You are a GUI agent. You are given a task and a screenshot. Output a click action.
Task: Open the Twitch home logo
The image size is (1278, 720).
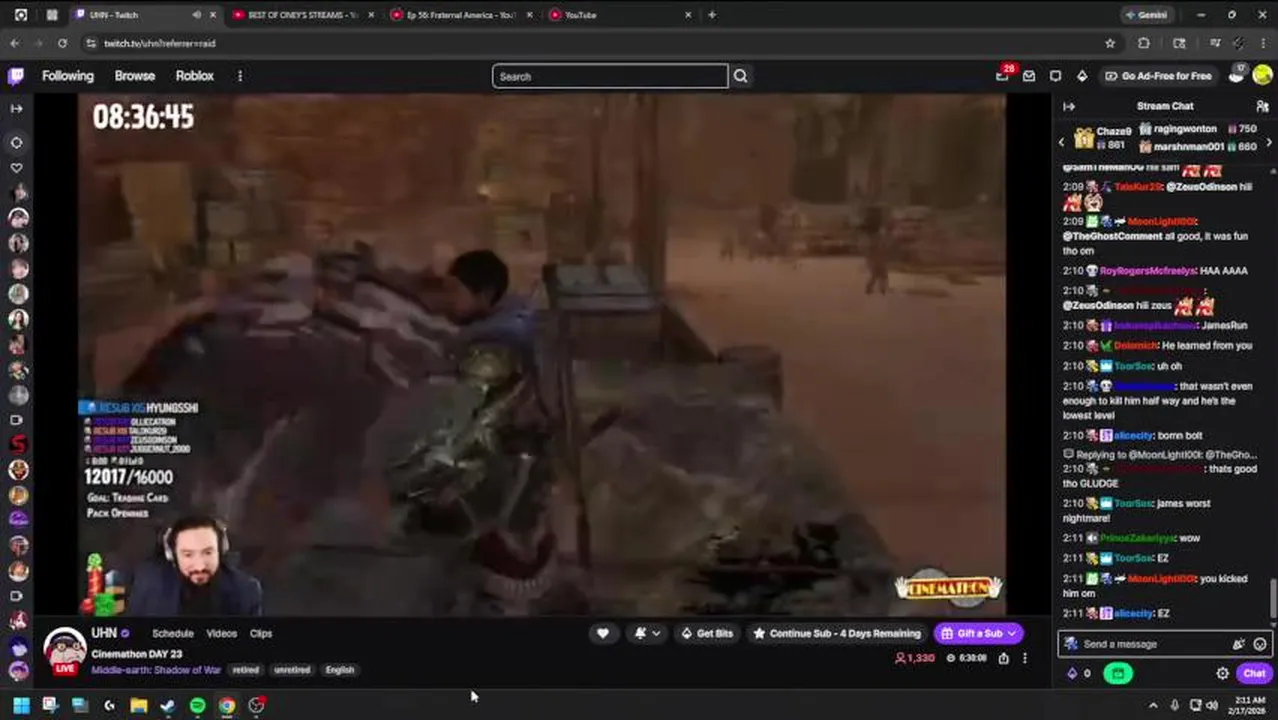[16, 76]
